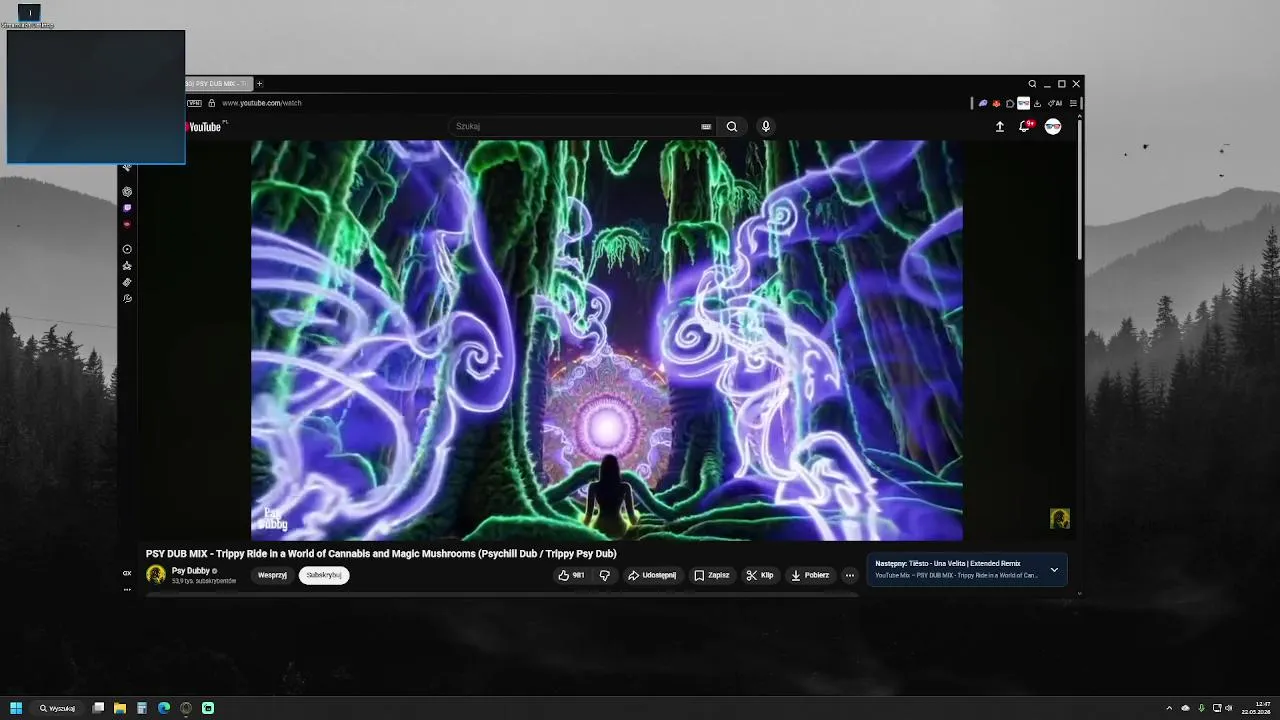Click the site padlock icon in address bar
The width and height of the screenshot is (1280, 720).
(212, 103)
